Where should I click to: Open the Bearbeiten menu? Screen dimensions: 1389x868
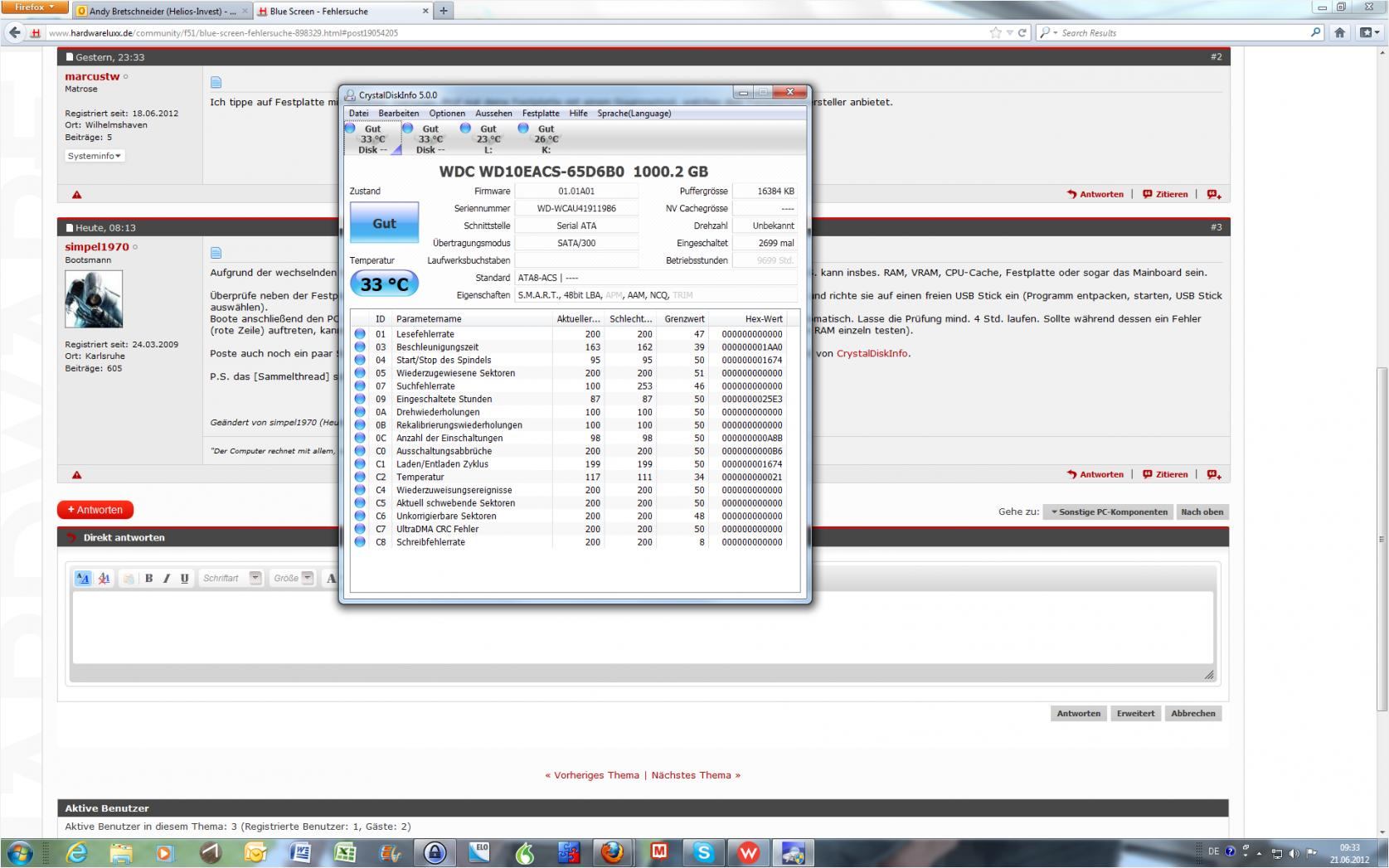(x=398, y=114)
